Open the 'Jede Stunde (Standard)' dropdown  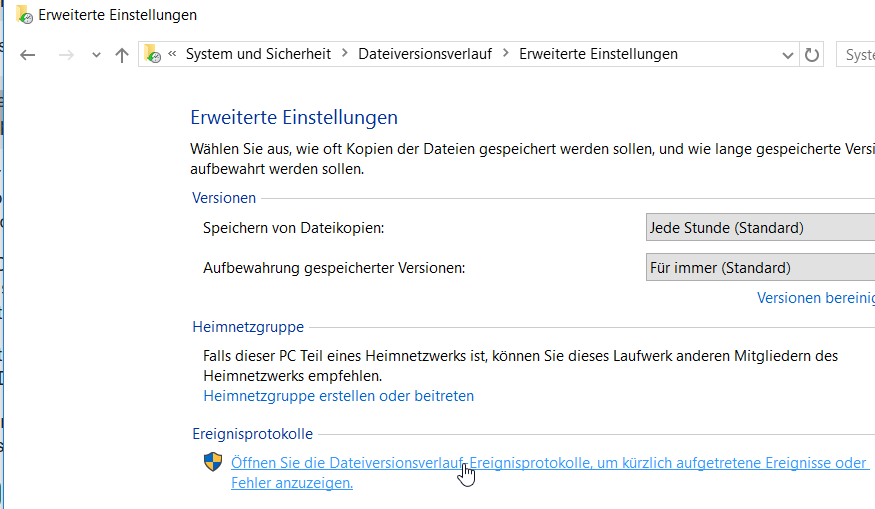point(760,228)
